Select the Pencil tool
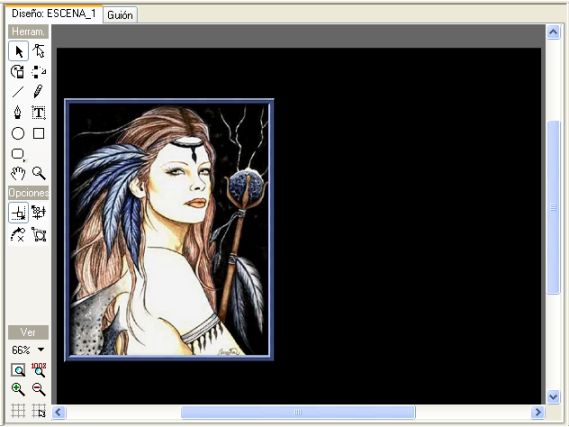This screenshot has width=569, height=427. (38, 92)
